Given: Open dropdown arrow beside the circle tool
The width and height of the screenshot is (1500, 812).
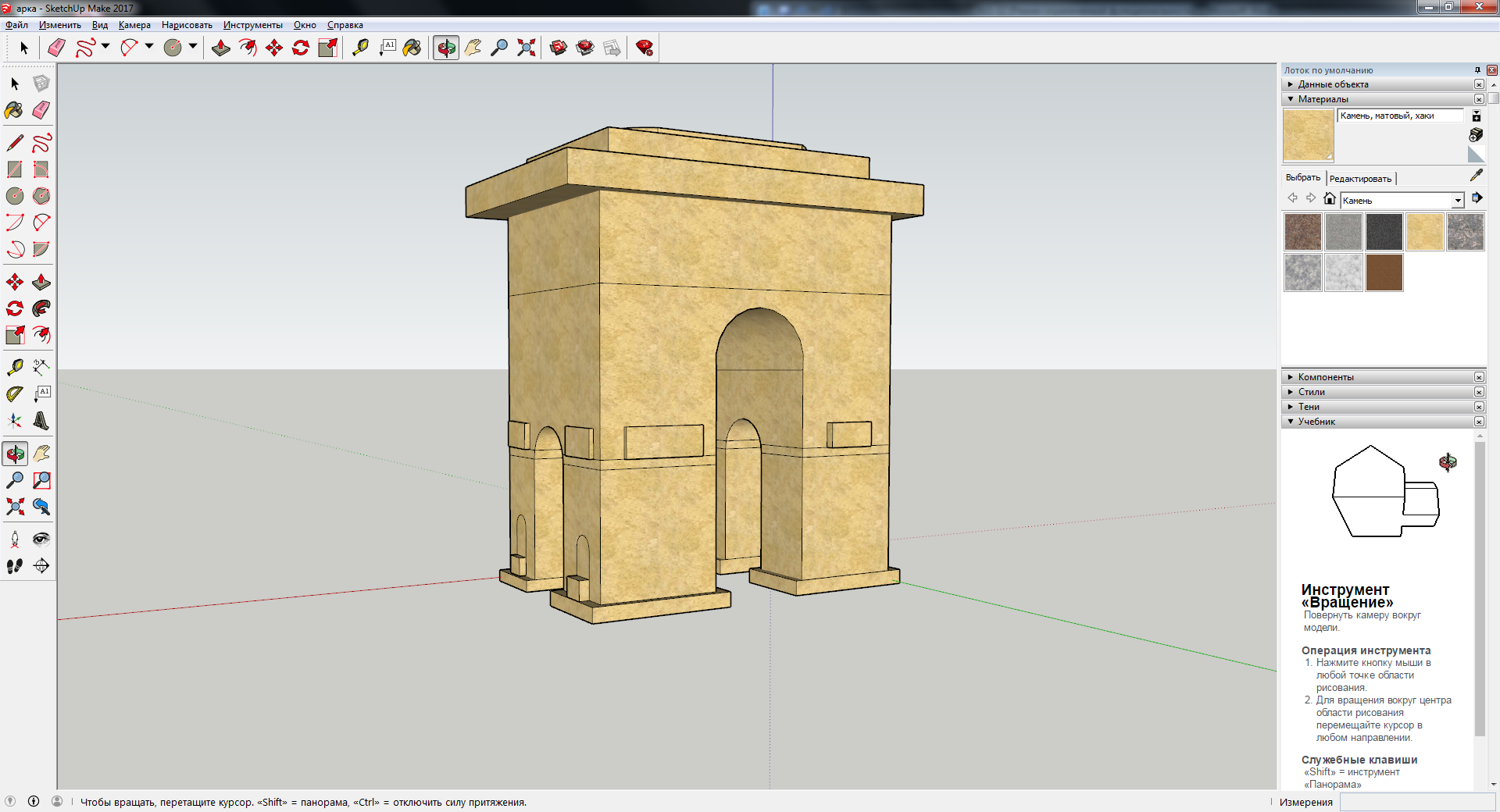Looking at the screenshot, I should 193,46.
